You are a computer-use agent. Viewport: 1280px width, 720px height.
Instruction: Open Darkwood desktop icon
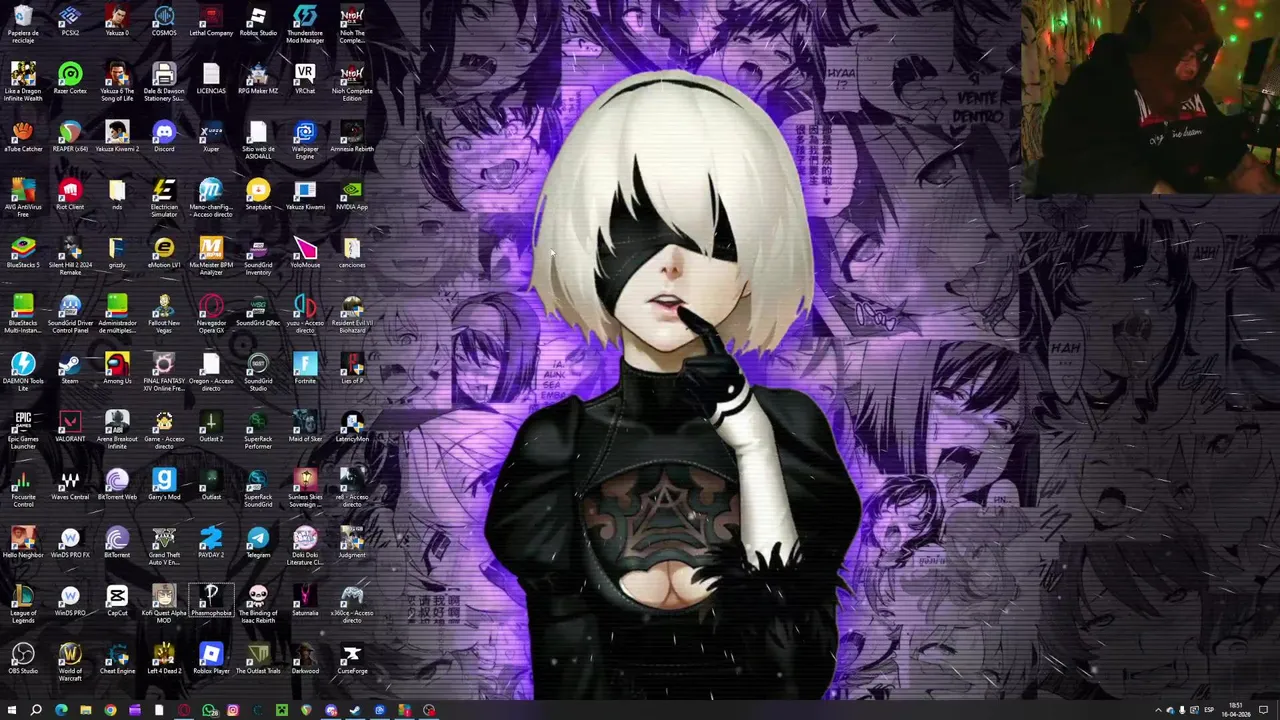305,659
